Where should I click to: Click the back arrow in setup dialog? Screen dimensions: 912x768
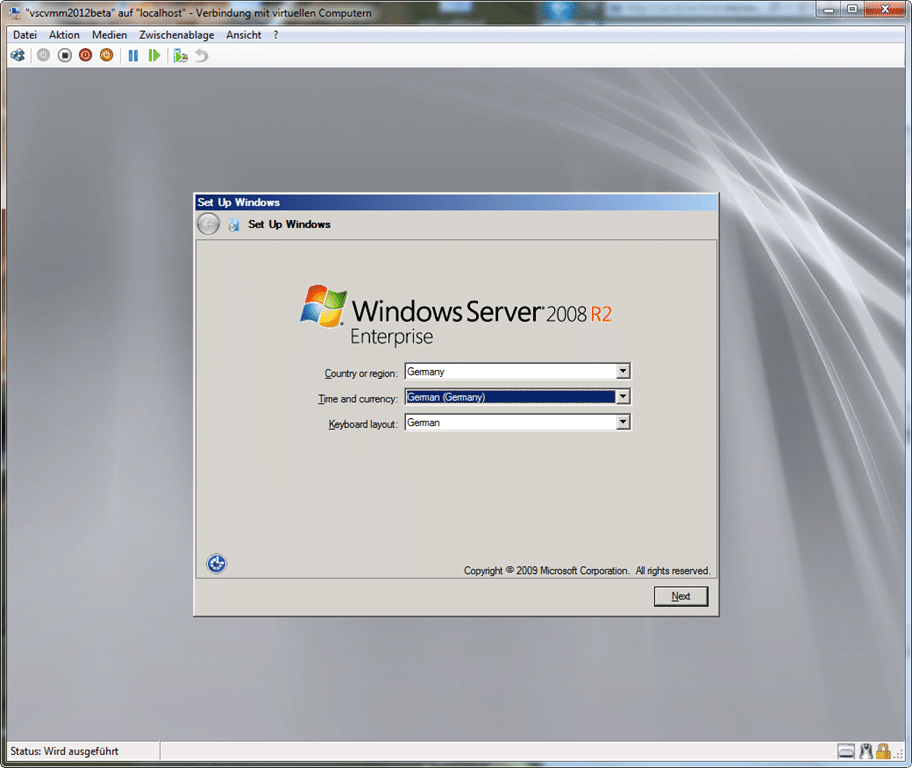click(x=208, y=224)
